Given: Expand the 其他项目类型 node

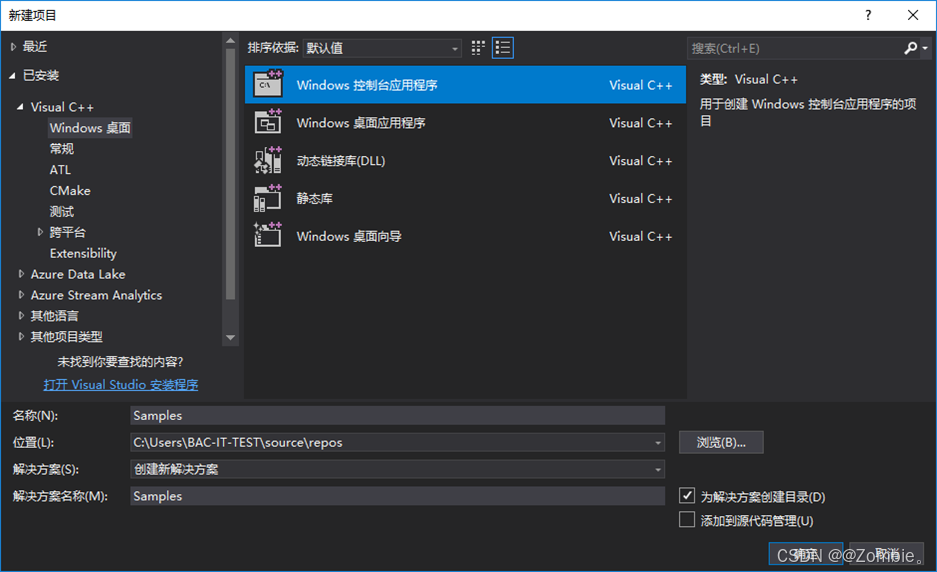Looking at the screenshot, I should click(x=21, y=337).
